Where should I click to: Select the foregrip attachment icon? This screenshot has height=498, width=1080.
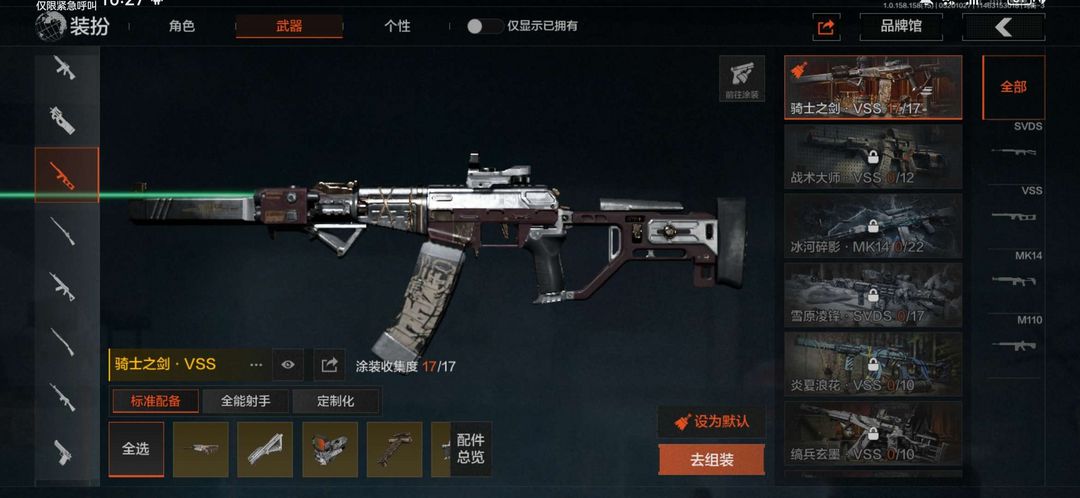(x=264, y=450)
